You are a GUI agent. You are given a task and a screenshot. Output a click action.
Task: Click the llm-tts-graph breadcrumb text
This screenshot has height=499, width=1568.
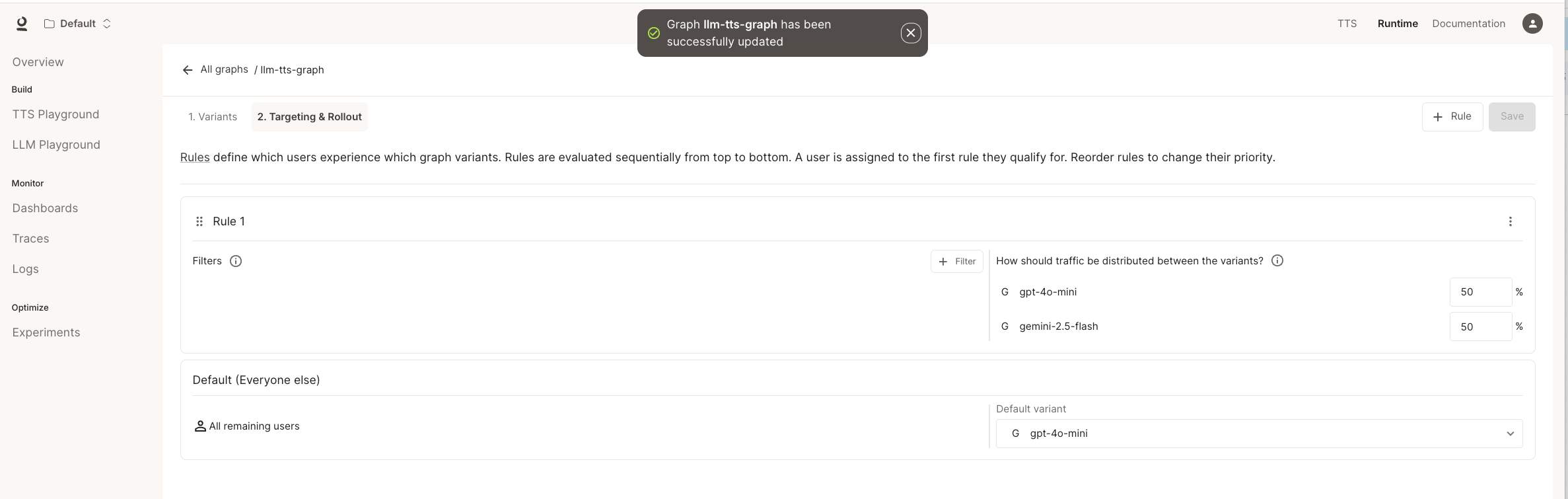click(292, 70)
